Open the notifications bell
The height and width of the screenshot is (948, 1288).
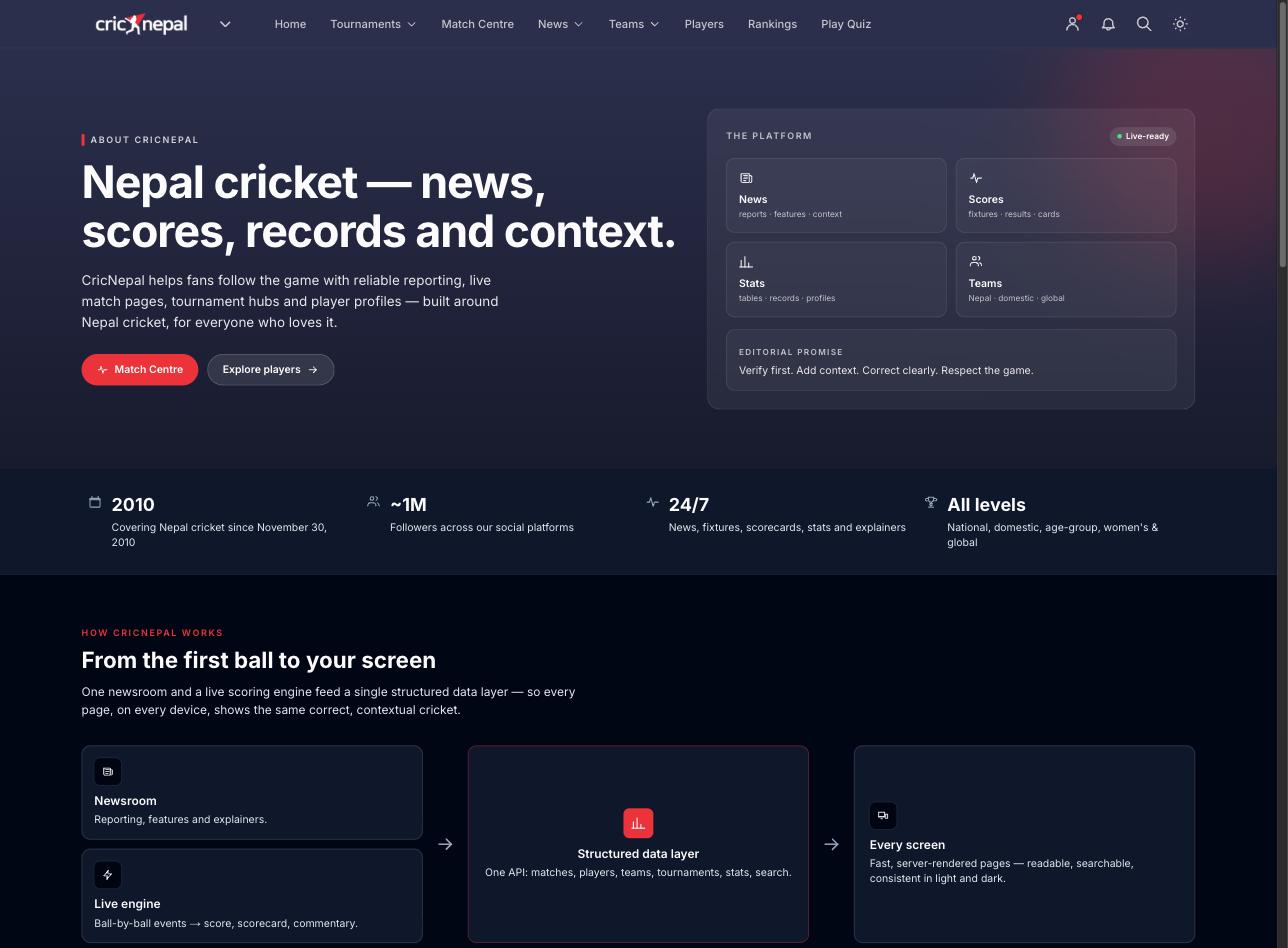[x=1108, y=24]
